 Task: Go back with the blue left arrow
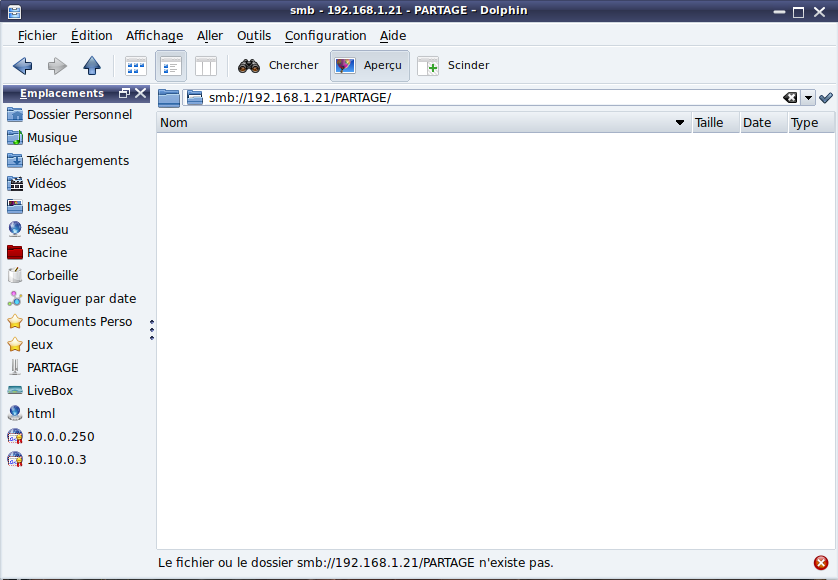(x=22, y=66)
